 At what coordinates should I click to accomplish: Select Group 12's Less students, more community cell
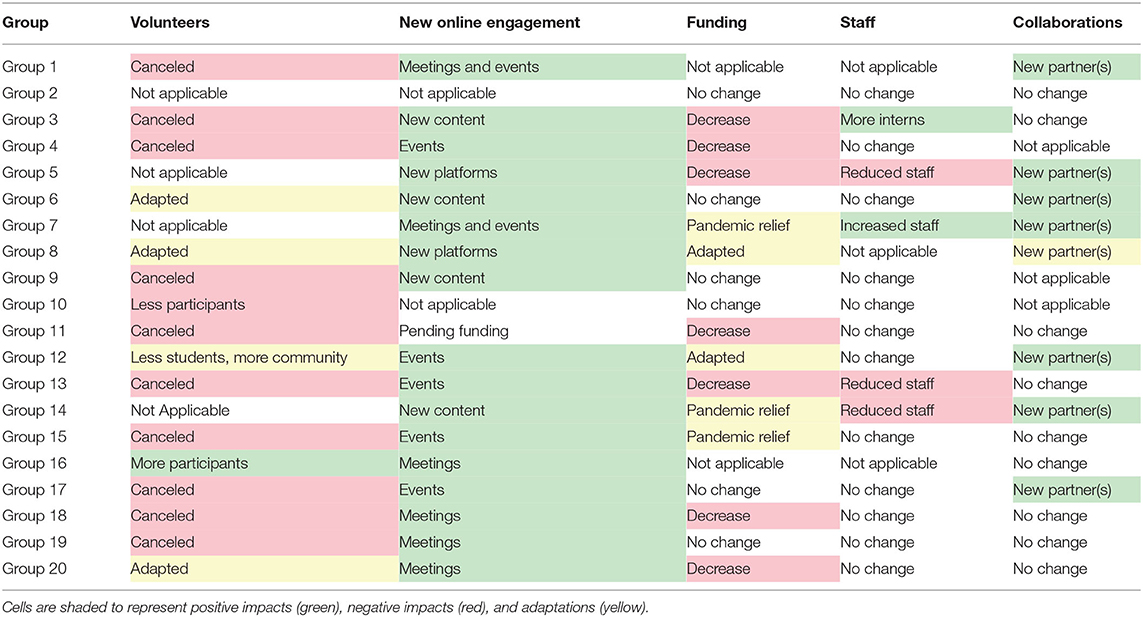click(x=265, y=357)
